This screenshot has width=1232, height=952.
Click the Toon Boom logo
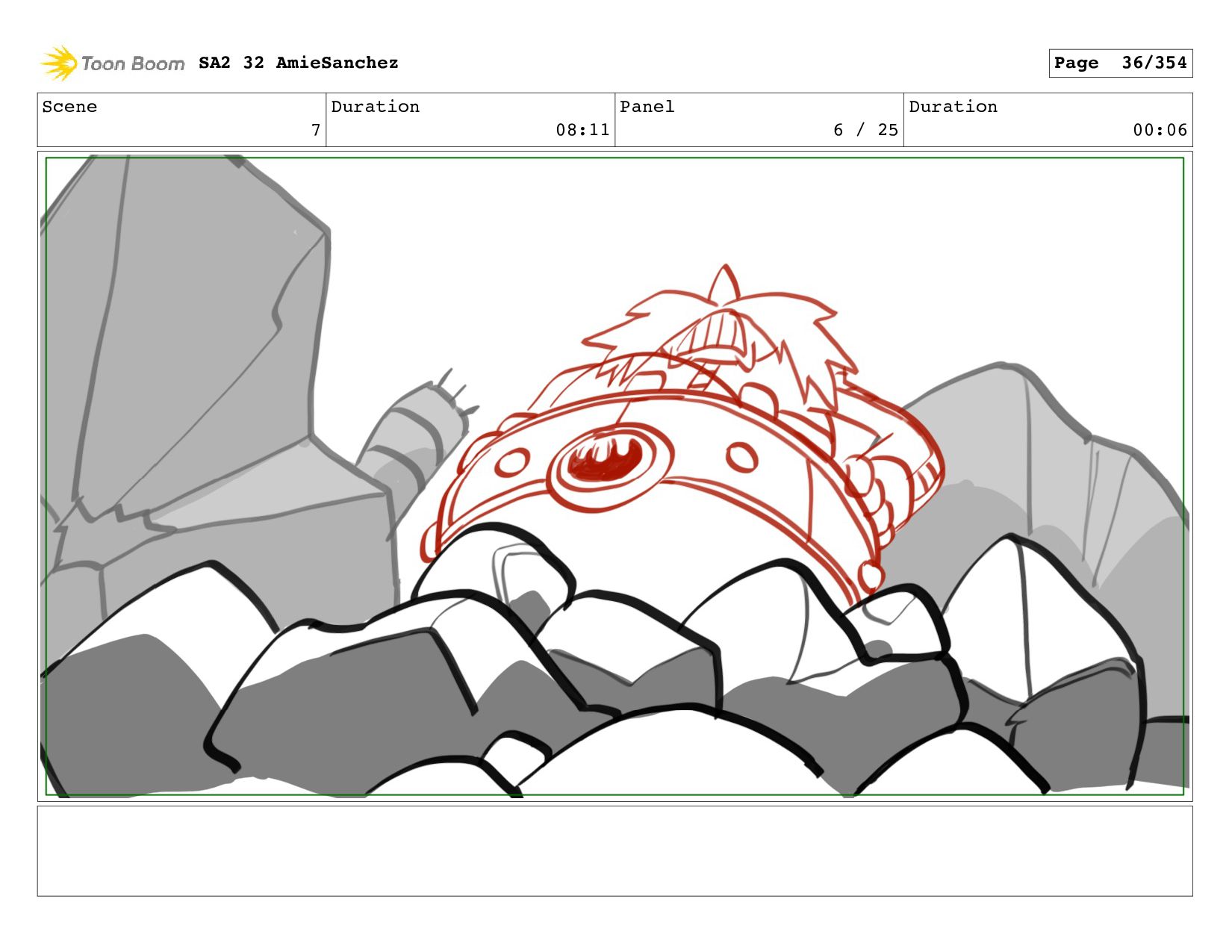point(112,63)
